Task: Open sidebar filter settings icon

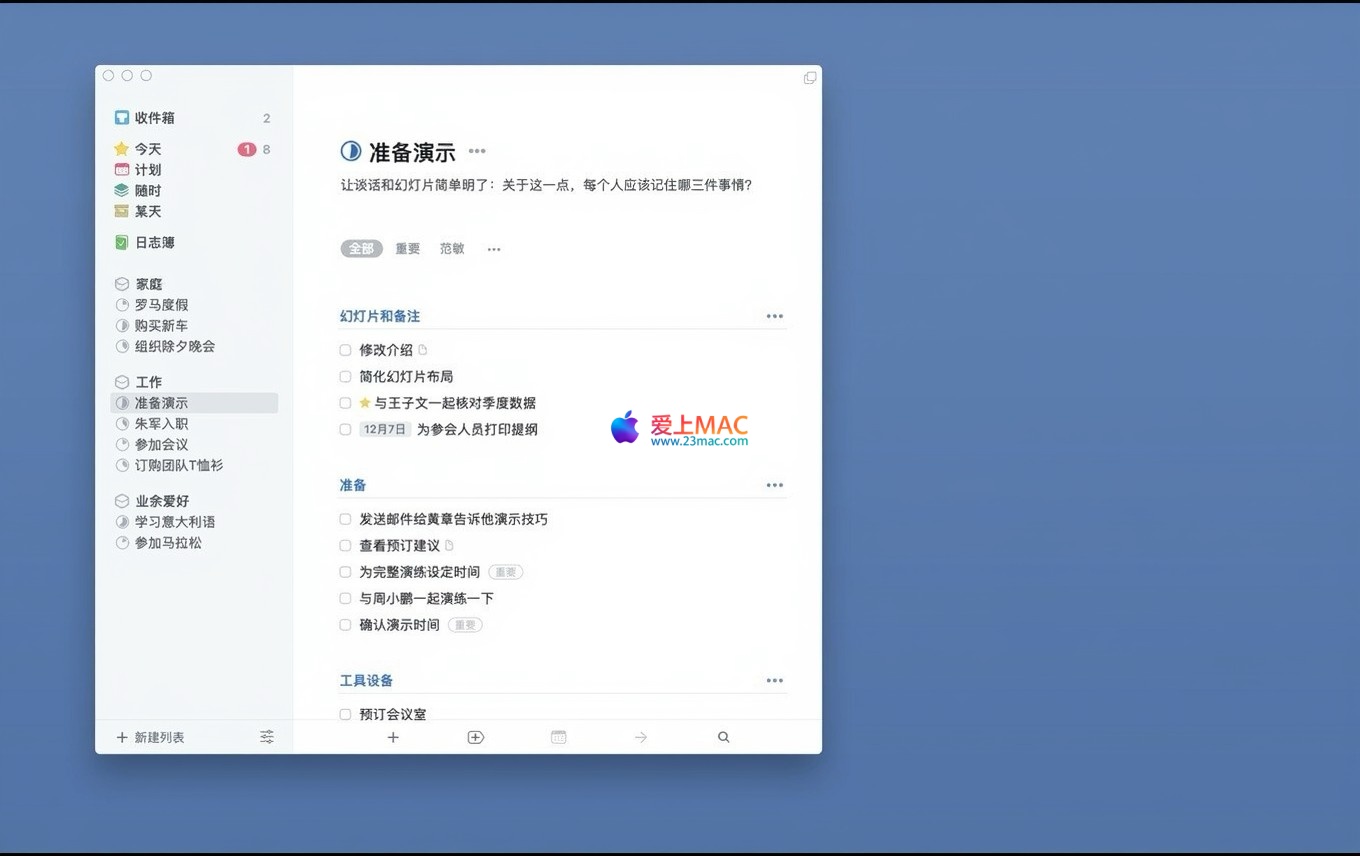Action: pos(267,737)
